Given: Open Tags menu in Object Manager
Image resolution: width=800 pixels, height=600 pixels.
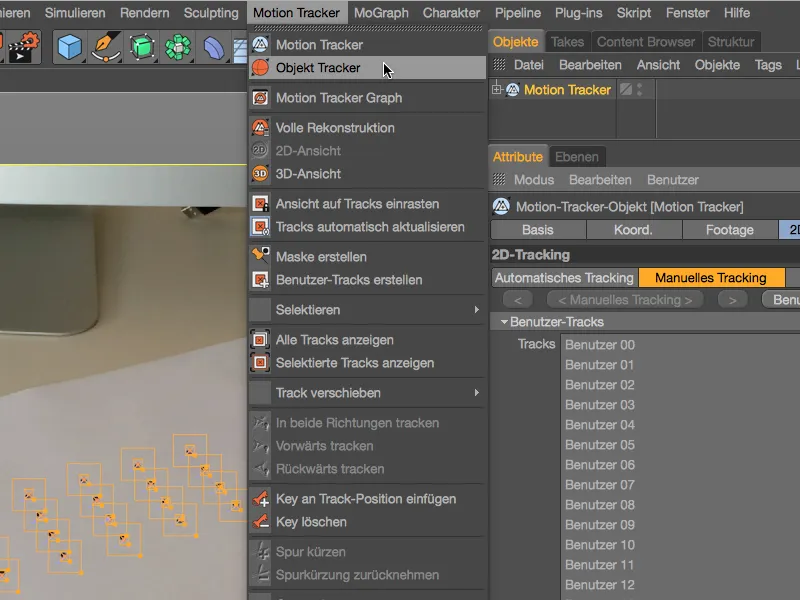Looking at the screenshot, I should coord(768,65).
